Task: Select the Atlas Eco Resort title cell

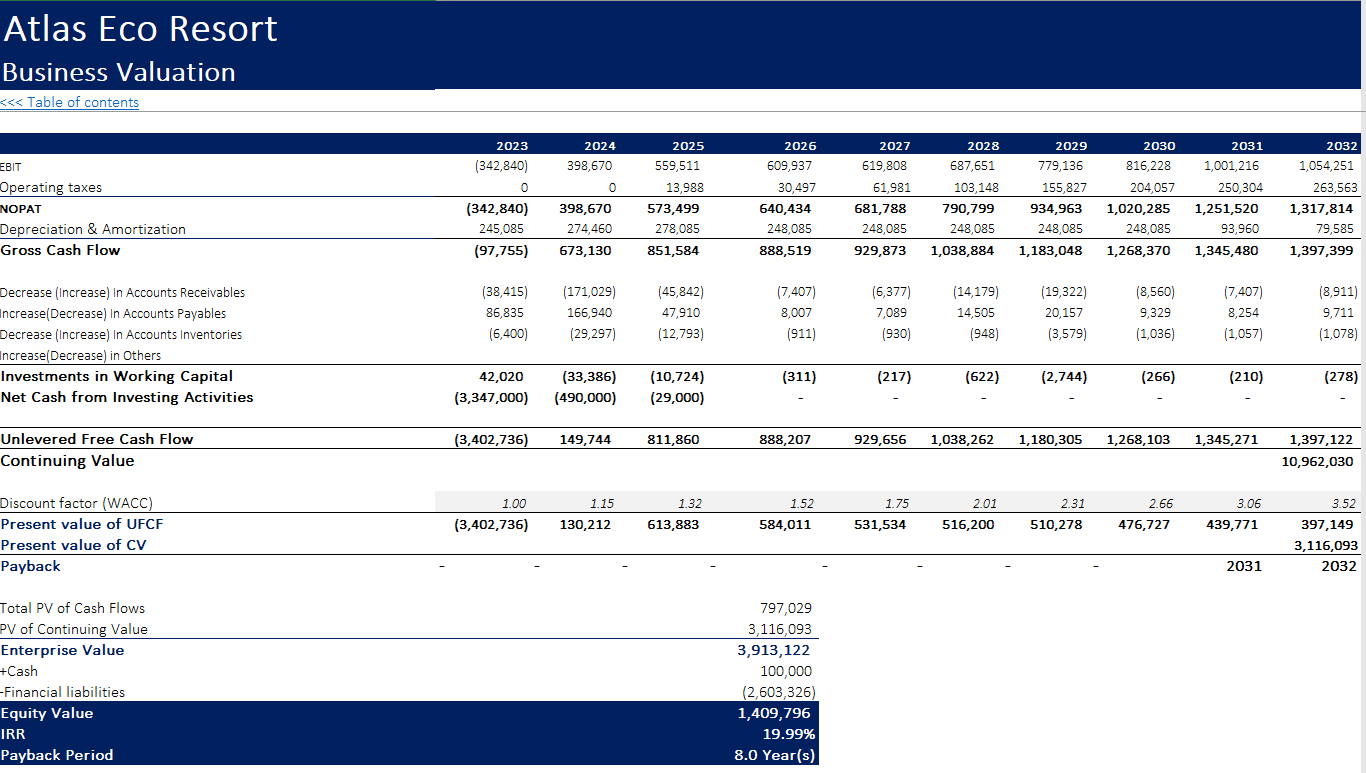Action: click(140, 29)
